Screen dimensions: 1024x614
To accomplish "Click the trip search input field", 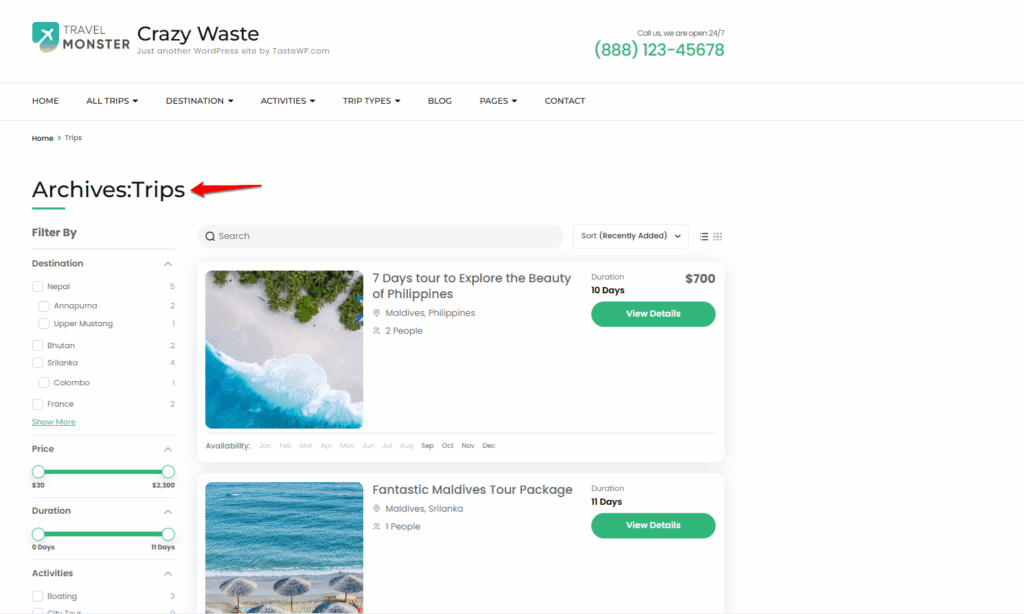I will click(385, 237).
